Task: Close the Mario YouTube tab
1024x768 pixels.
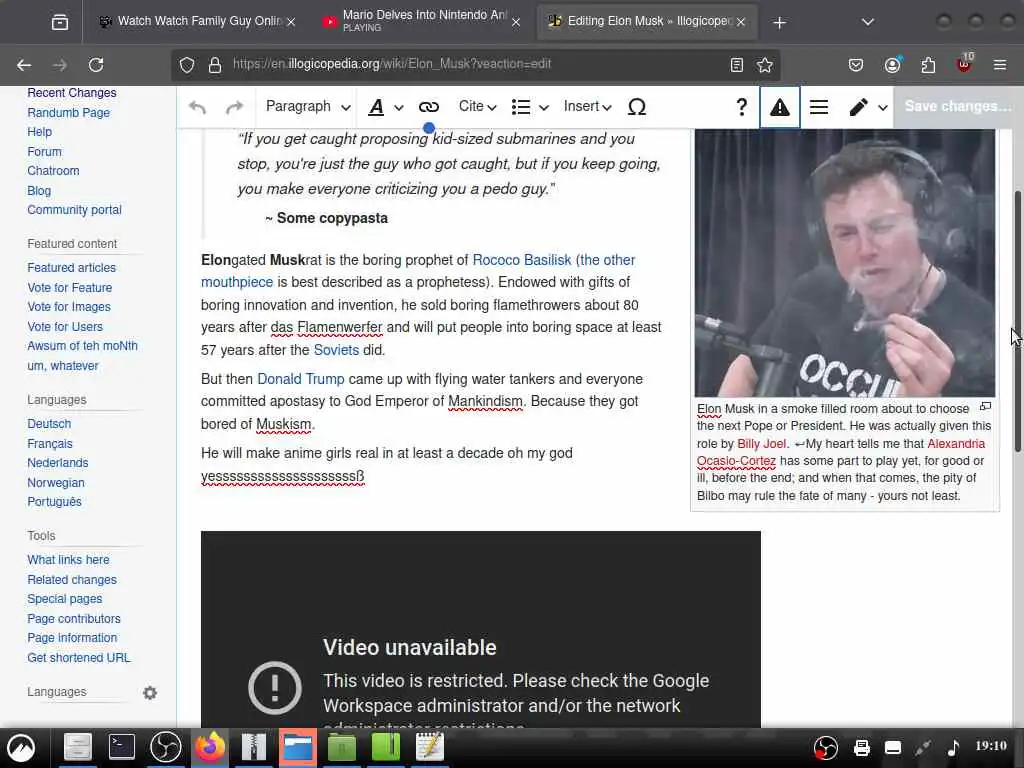Action: pos(516,22)
